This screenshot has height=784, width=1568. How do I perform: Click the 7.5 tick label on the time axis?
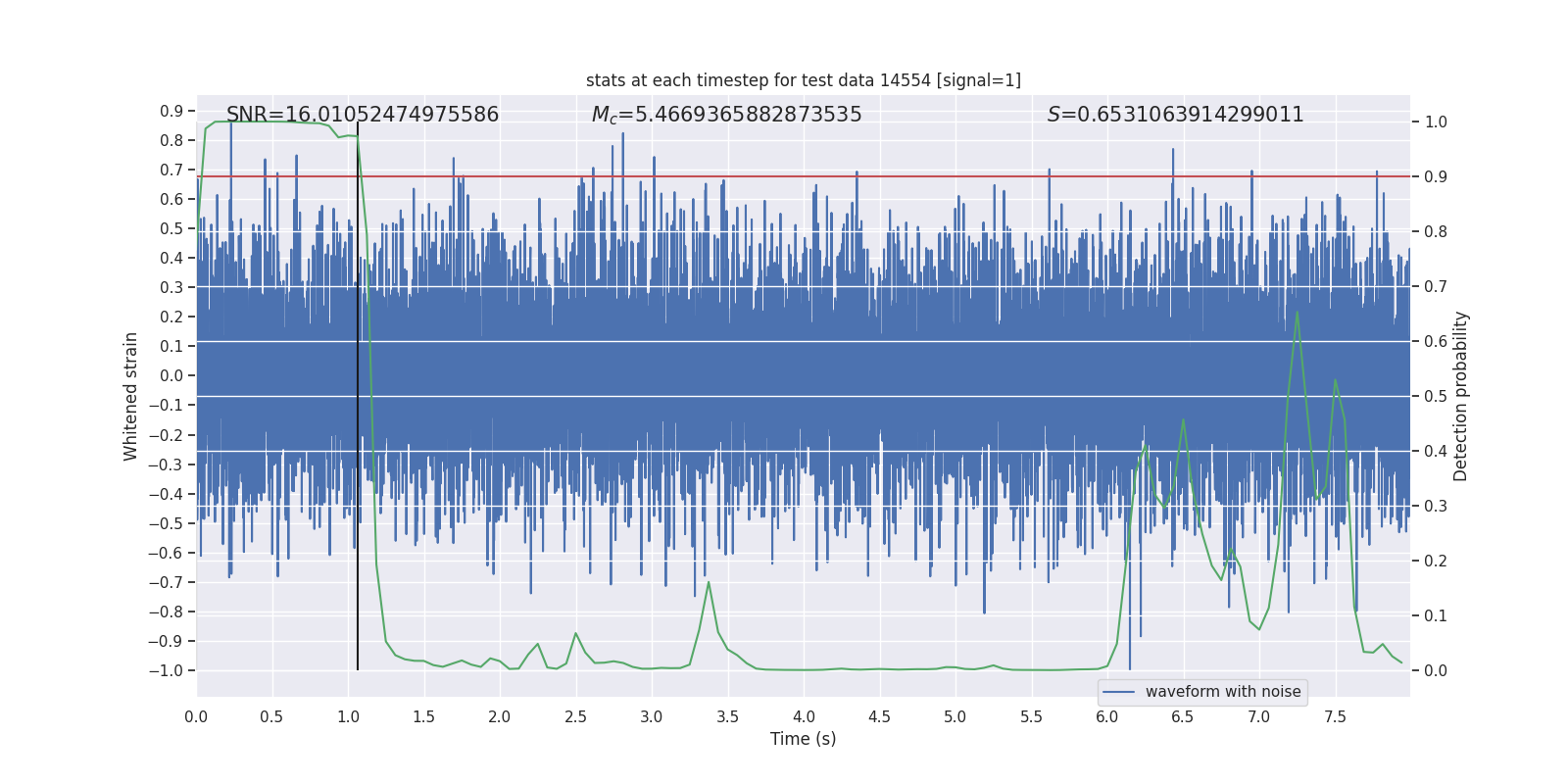pyautogui.click(x=1335, y=716)
